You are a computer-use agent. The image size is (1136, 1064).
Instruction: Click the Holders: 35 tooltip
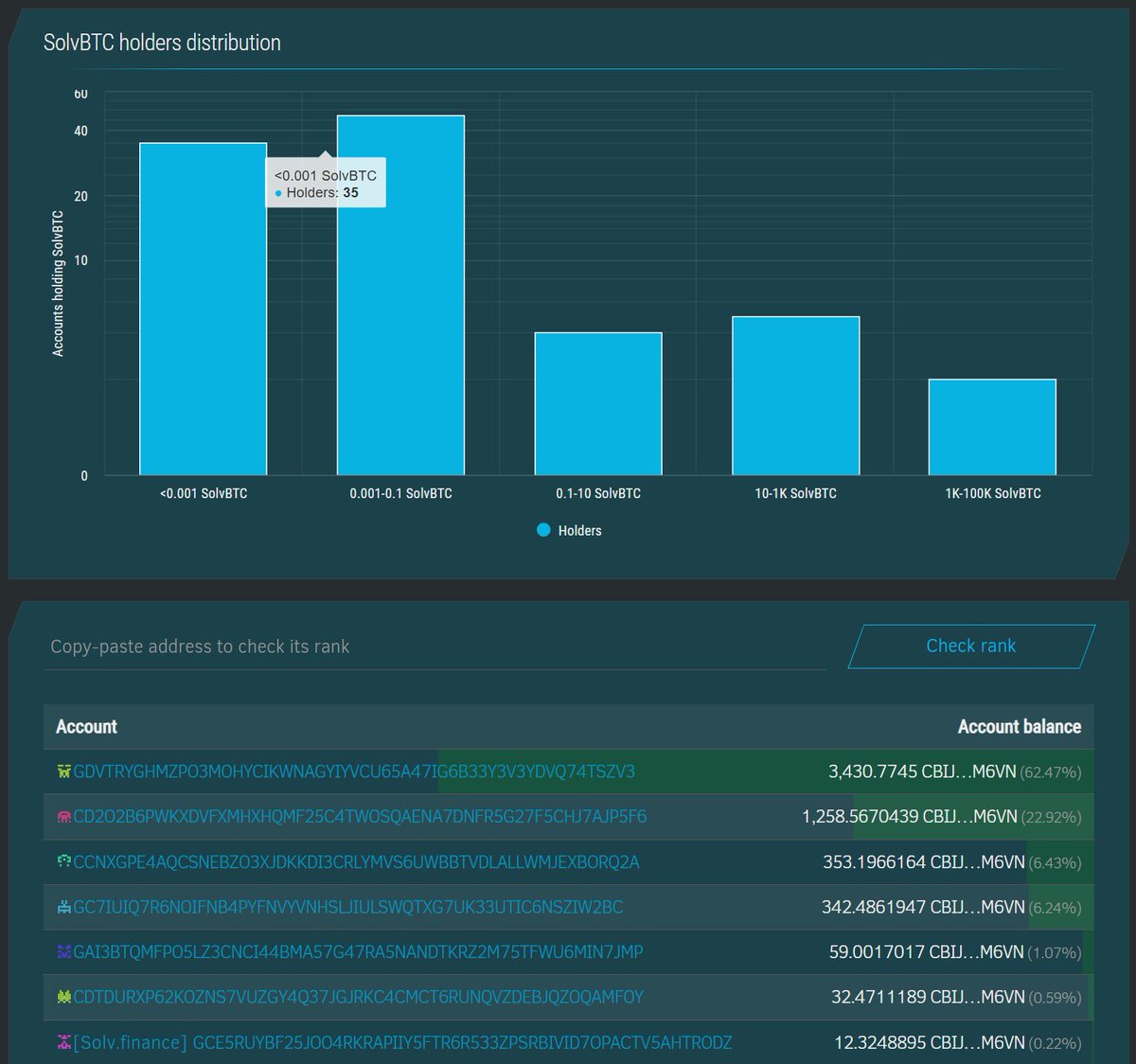click(326, 183)
